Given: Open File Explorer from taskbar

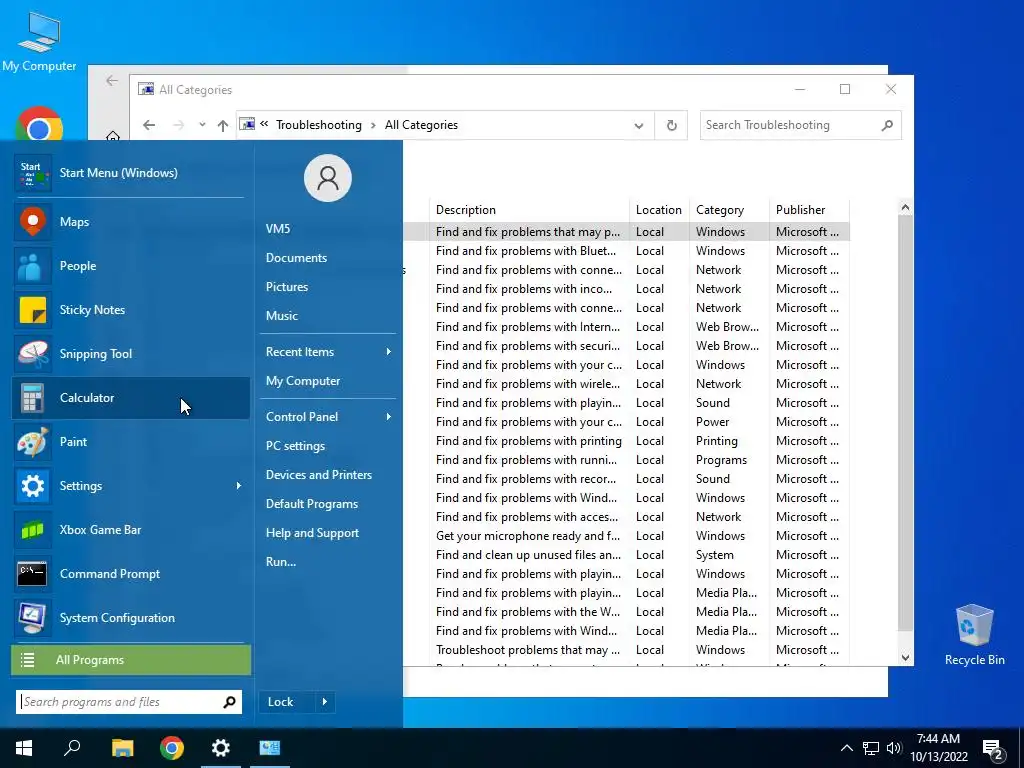Looking at the screenshot, I should coord(122,748).
